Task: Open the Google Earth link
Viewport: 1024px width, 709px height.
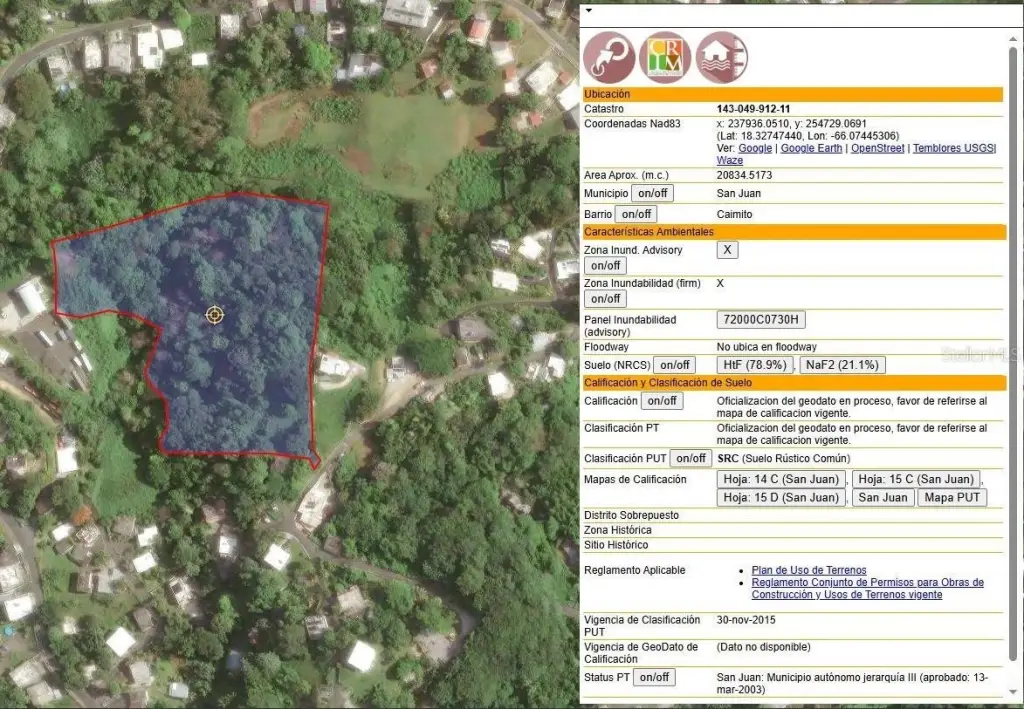Action: [x=811, y=148]
